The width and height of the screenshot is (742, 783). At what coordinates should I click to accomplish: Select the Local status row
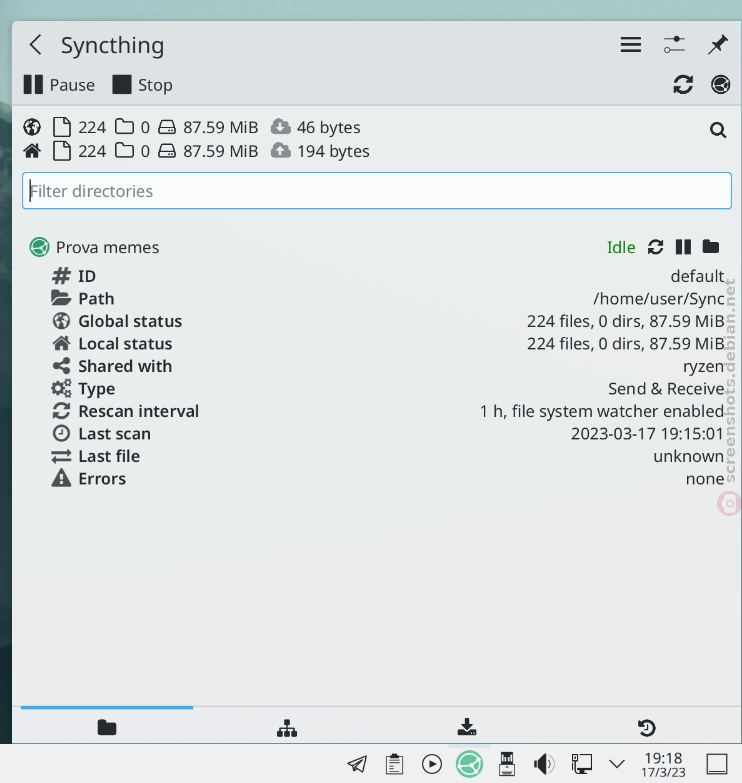pos(387,344)
